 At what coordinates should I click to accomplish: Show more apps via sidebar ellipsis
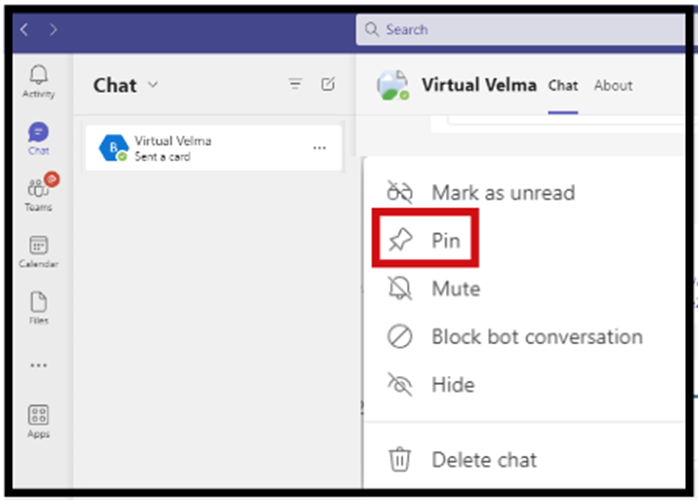39,366
